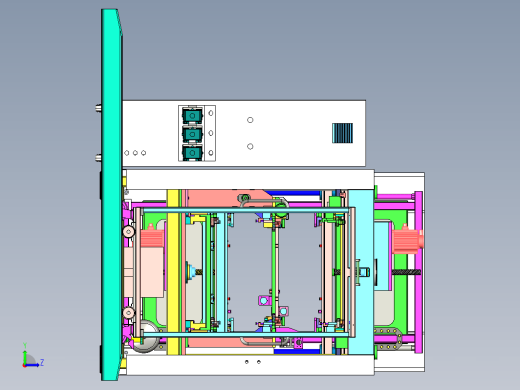Select the blue striped vent grille
The image size is (520, 390).
coord(342,133)
